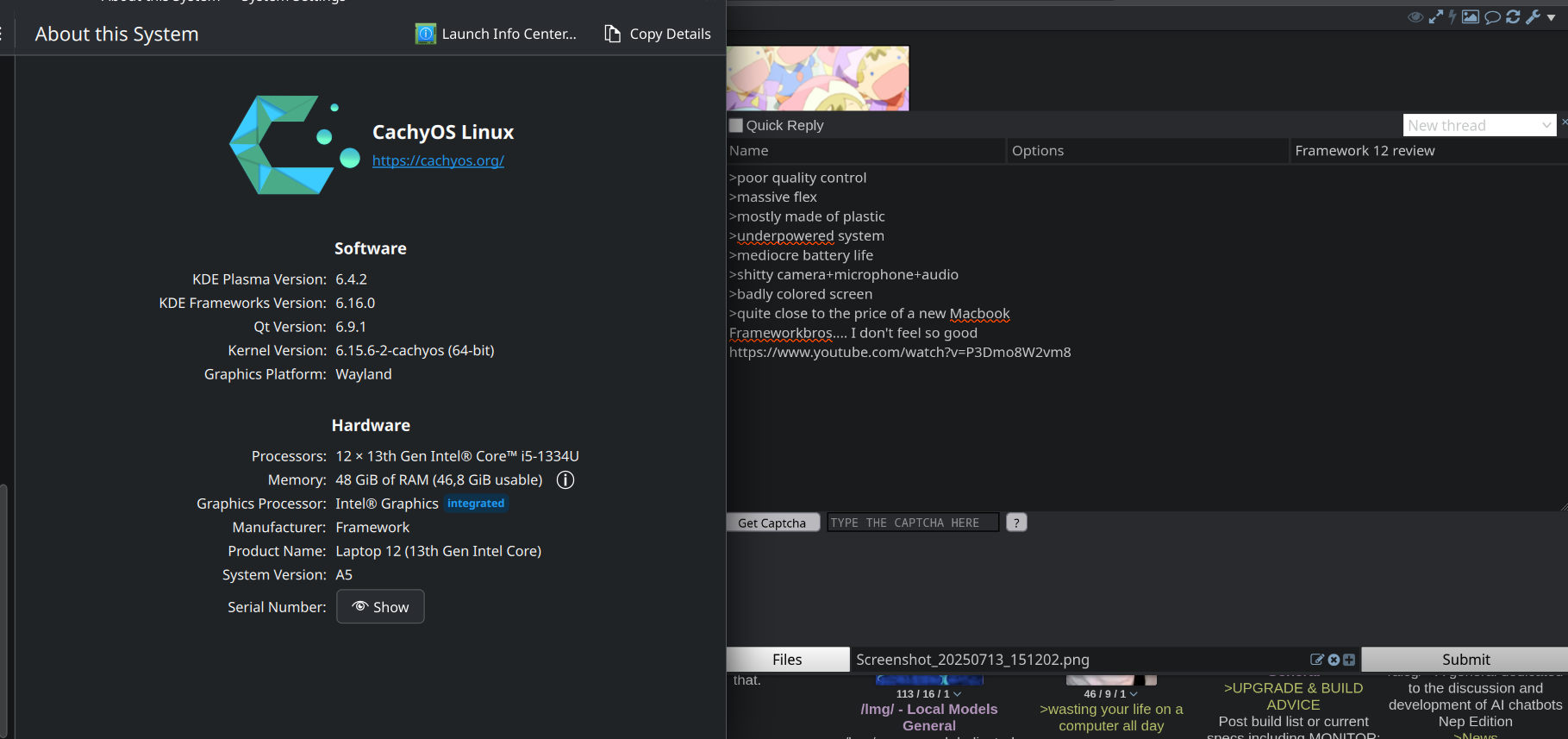Click the speech bubble icon in the toolbar
Screen dimensions: 1568x739
[1492, 17]
